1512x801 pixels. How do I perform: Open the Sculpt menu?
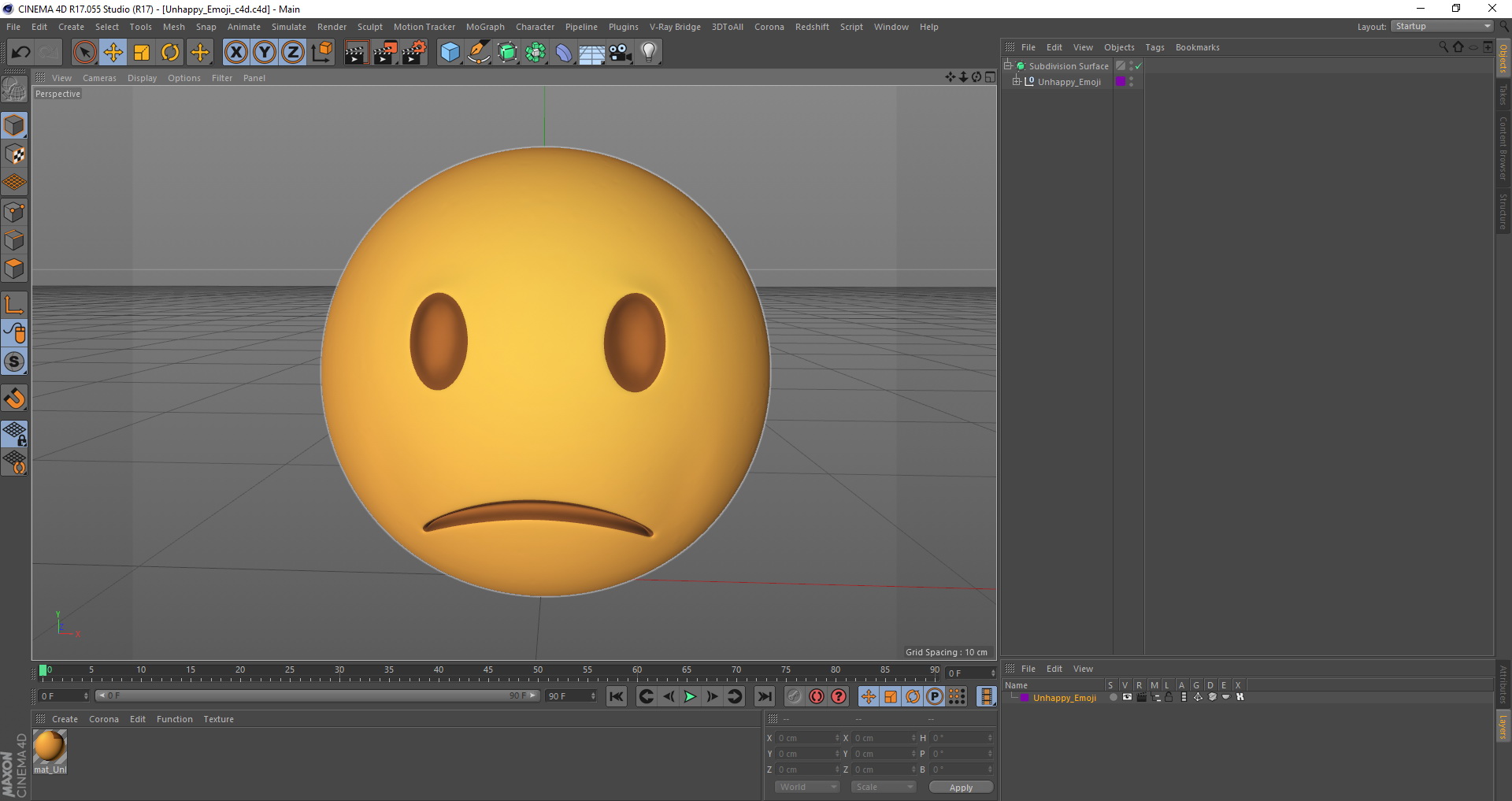pos(369,27)
